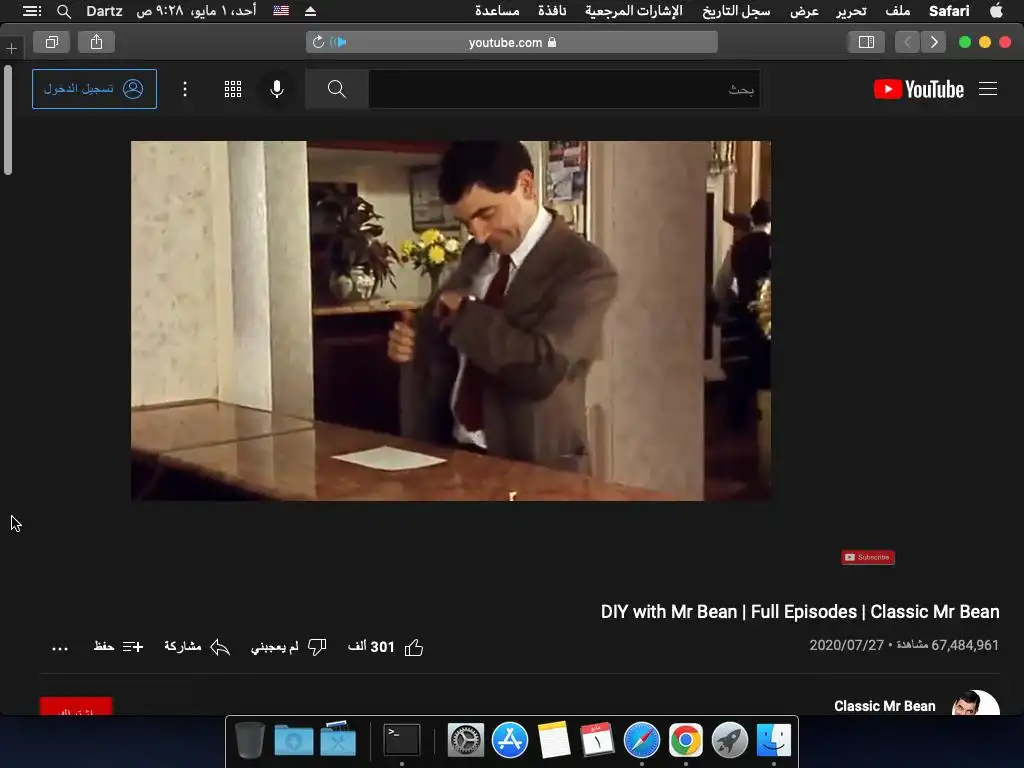Open US flag input source menu
The image size is (1024, 768).
point(281,10)
